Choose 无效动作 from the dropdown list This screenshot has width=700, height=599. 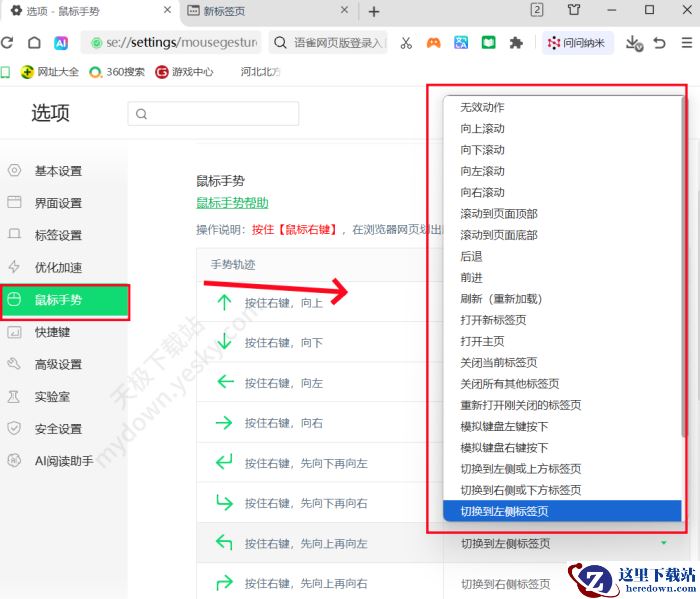pyautogui.click(x=562, y=108)
